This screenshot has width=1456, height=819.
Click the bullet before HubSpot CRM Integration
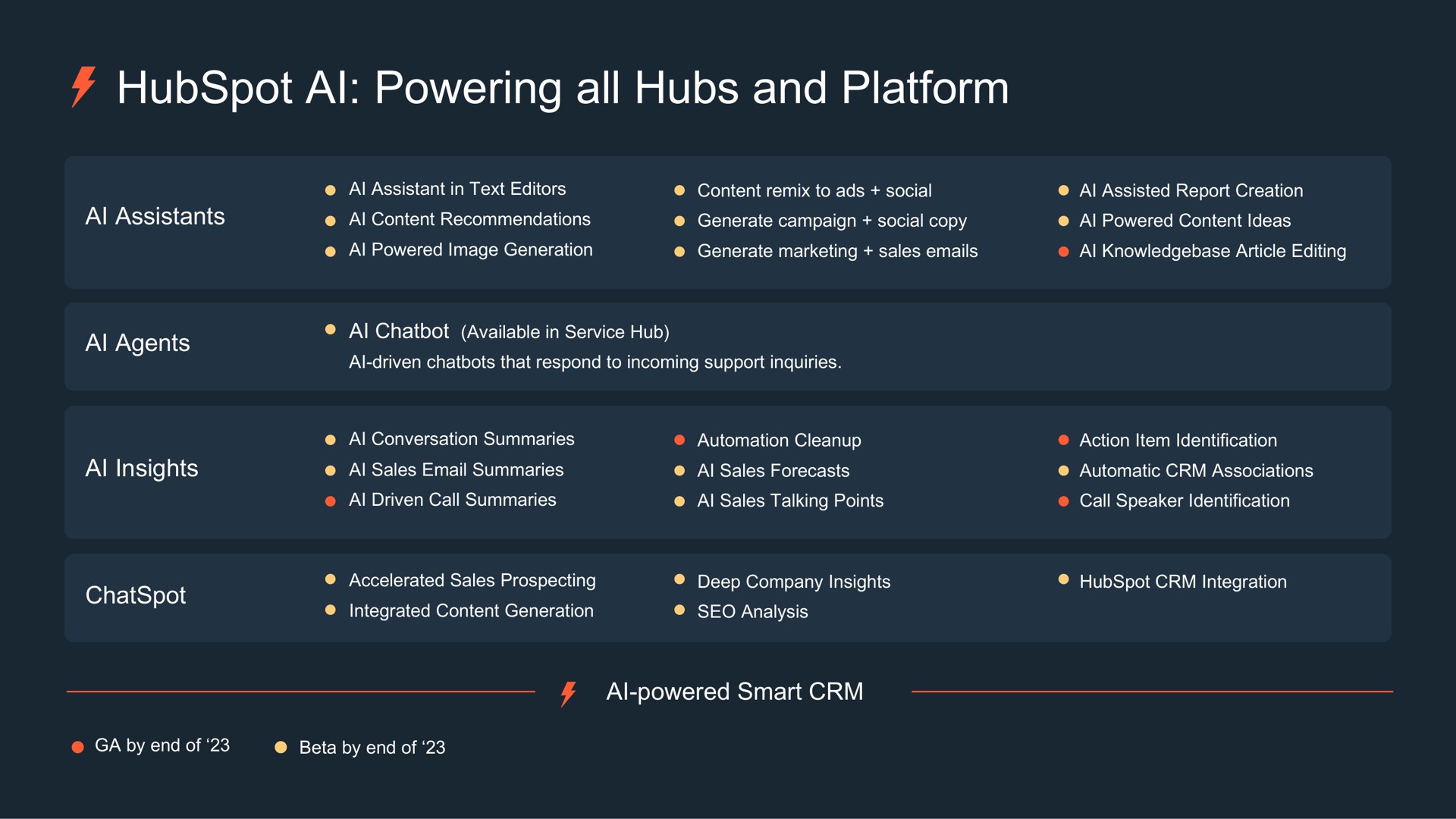point(1063,579)
